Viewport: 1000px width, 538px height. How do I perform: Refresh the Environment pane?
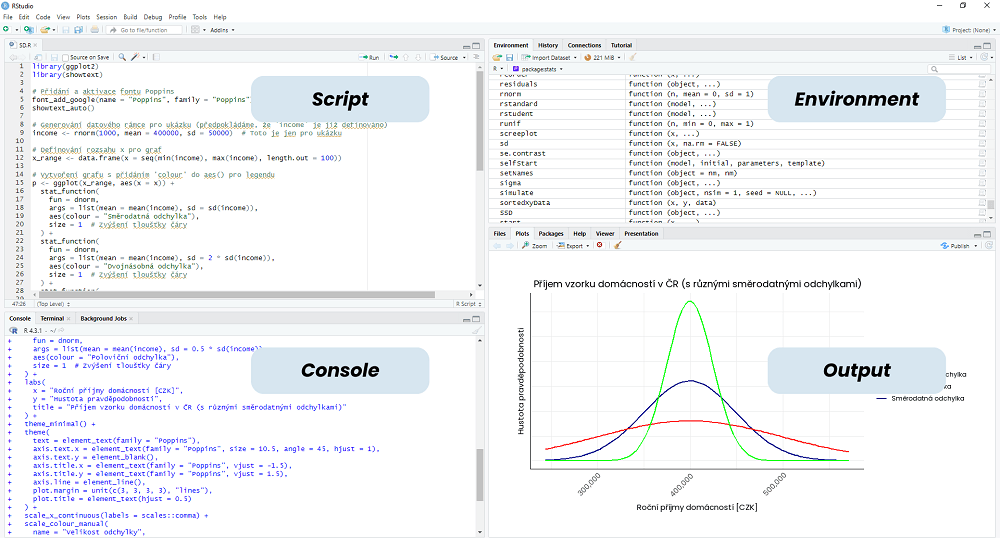pyautogui.click(x=986, y=57)
